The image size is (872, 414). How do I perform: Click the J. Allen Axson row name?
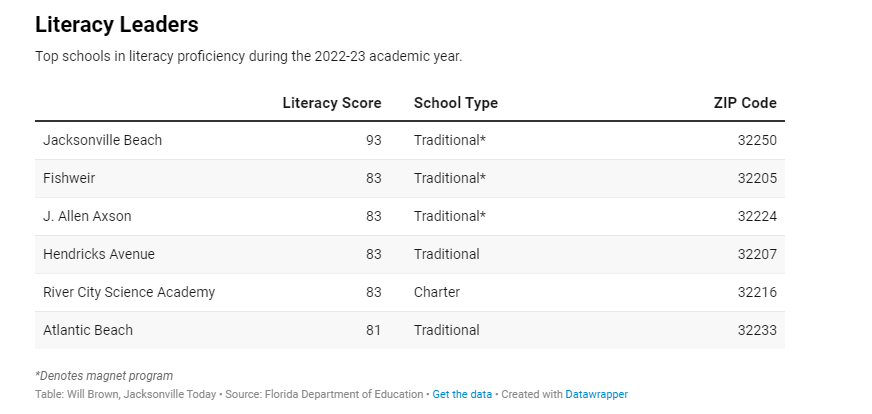pyautogui.click(x=87, y=216)
